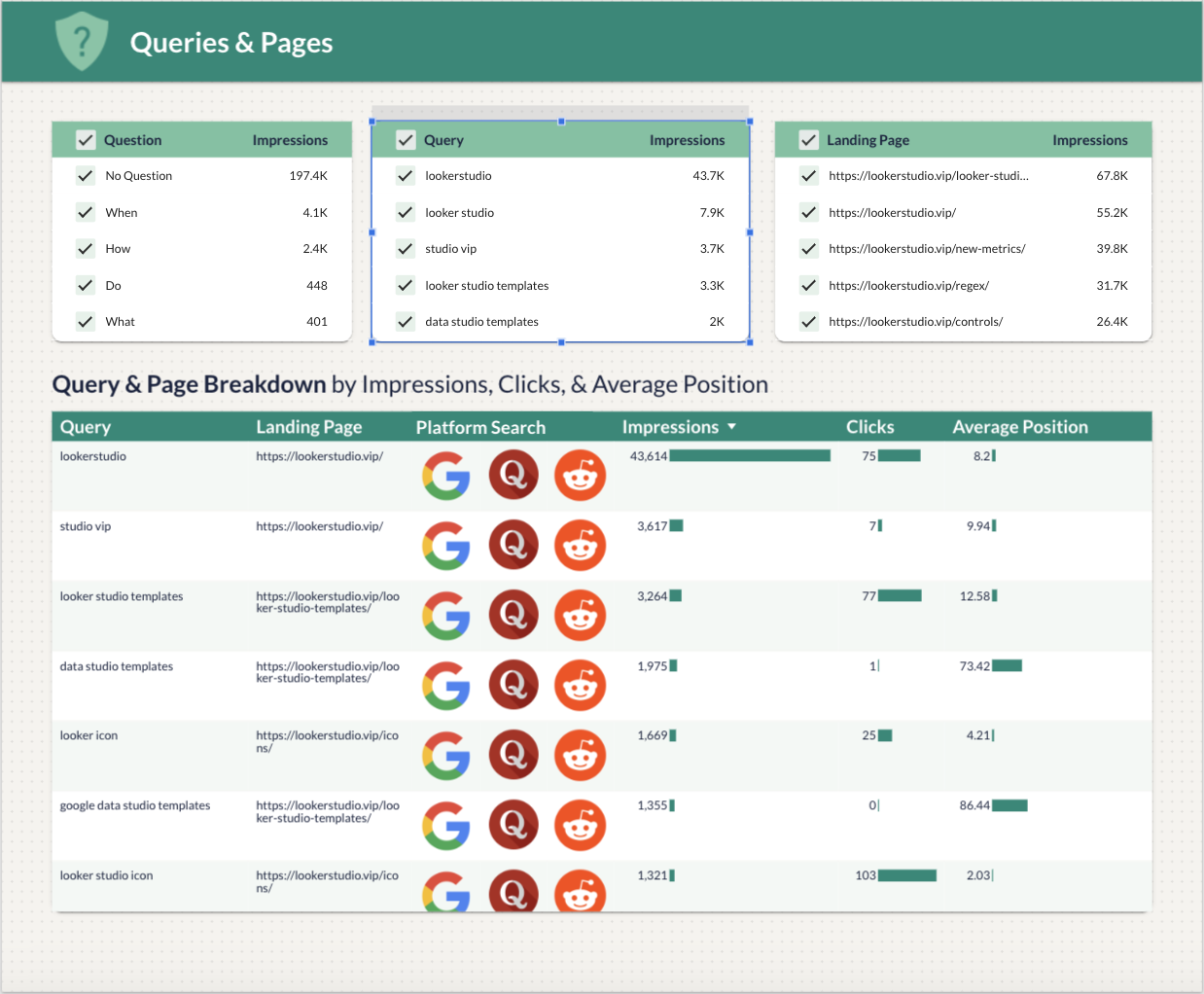Click Quora icon in google data studio templates row
The width and height of the screenshot is (1204, 994).
[x=513, y=825]
